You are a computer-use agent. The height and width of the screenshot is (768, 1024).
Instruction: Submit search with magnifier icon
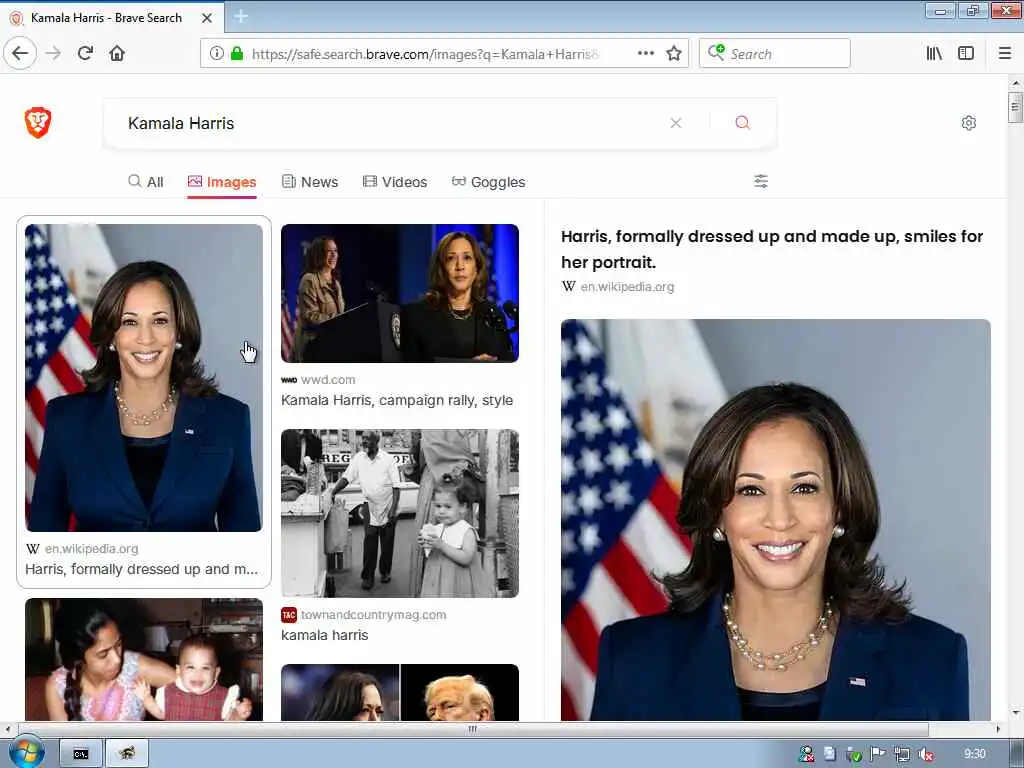743,123
